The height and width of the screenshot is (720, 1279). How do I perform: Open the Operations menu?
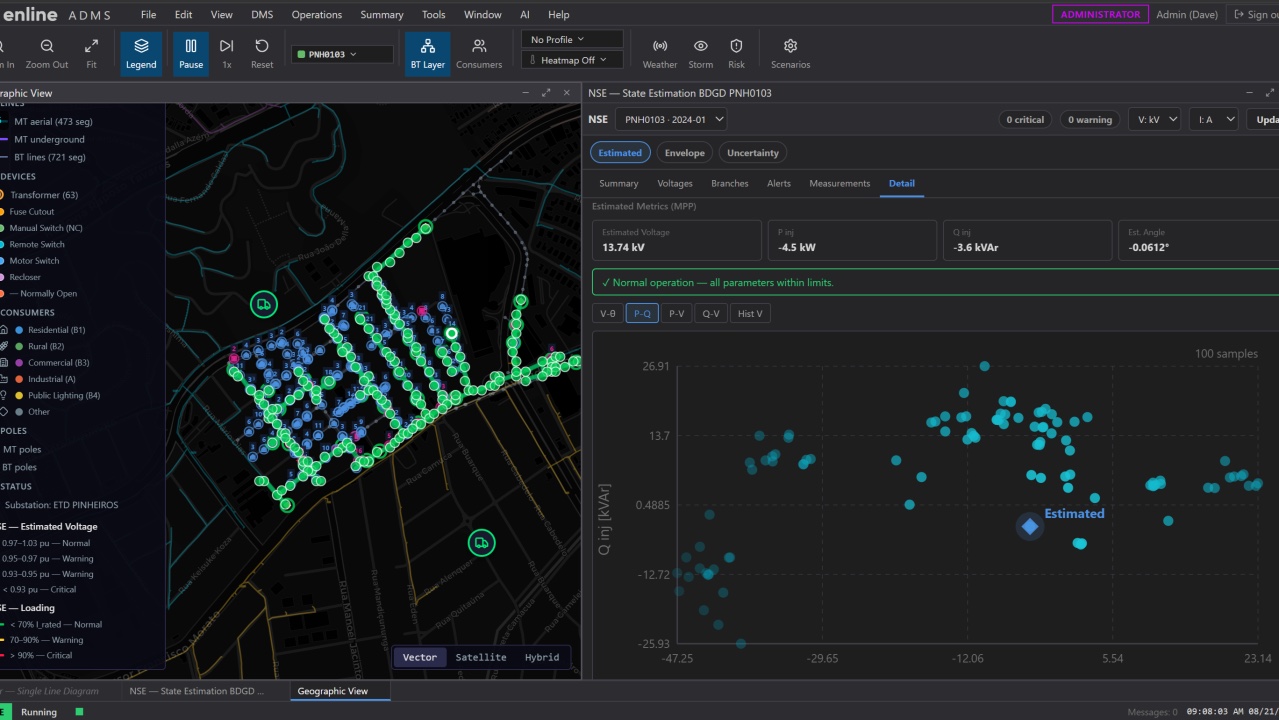317,15
